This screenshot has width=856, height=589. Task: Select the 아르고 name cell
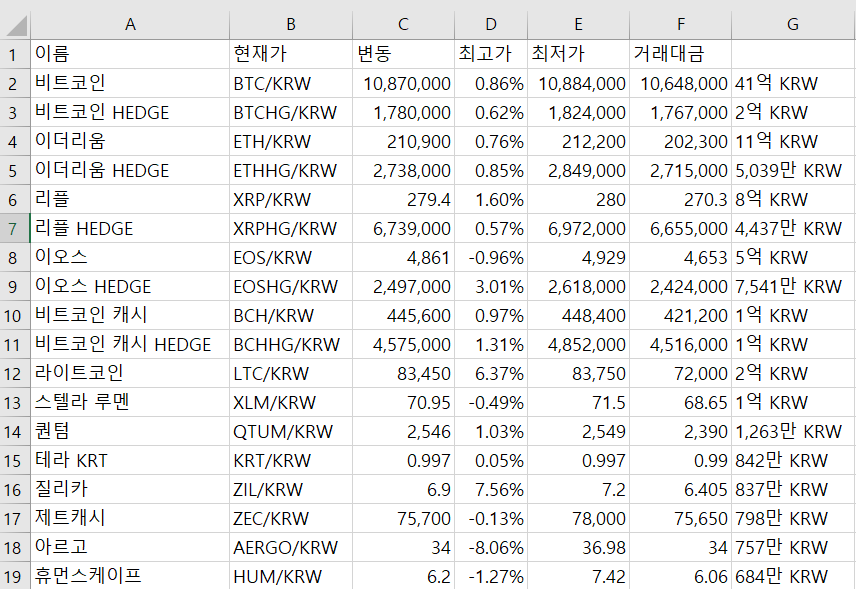click(x=130, y=546)
